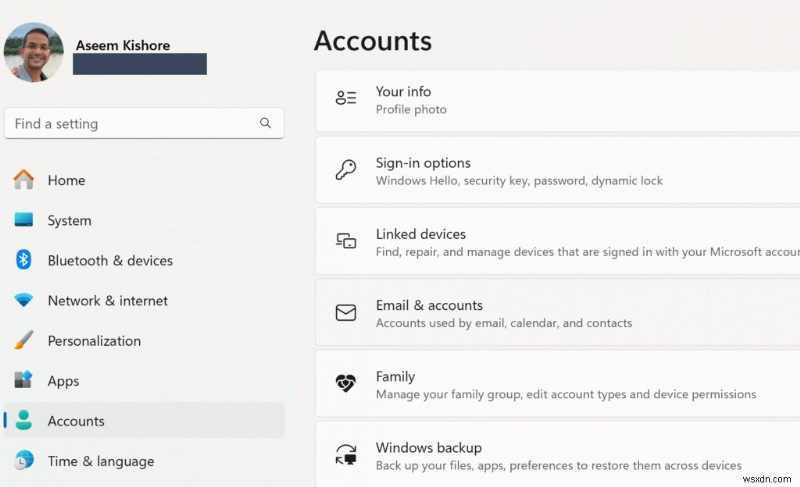800x487 pixels.
Task: Open the Home settings page
Action: pyautogui.click(x=144, y=180)
